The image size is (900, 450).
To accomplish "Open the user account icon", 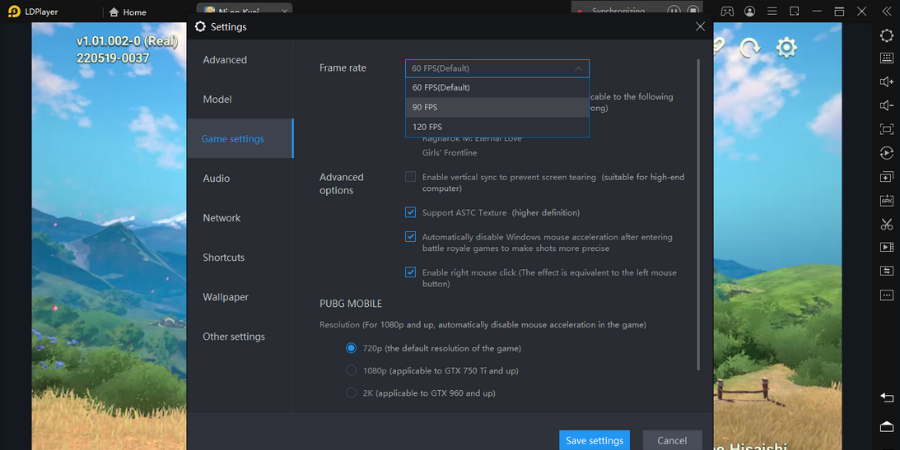I will pyautogui.click(x=750, y=11).
